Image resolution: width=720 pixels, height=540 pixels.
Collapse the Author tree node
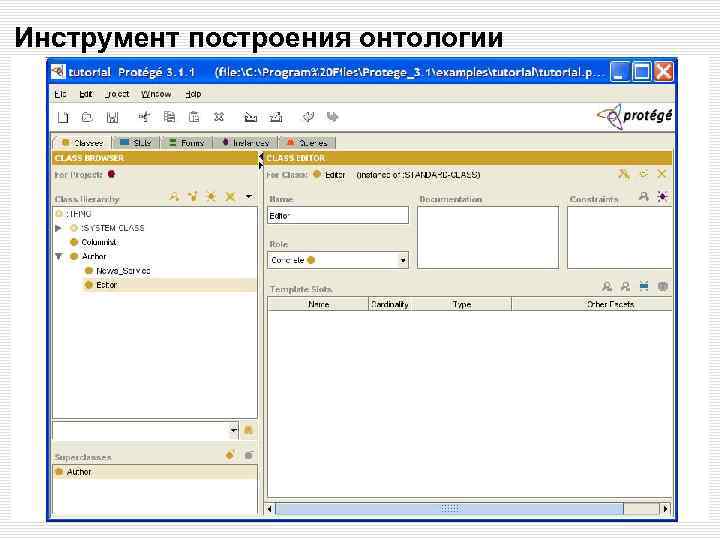pos(58,256)
